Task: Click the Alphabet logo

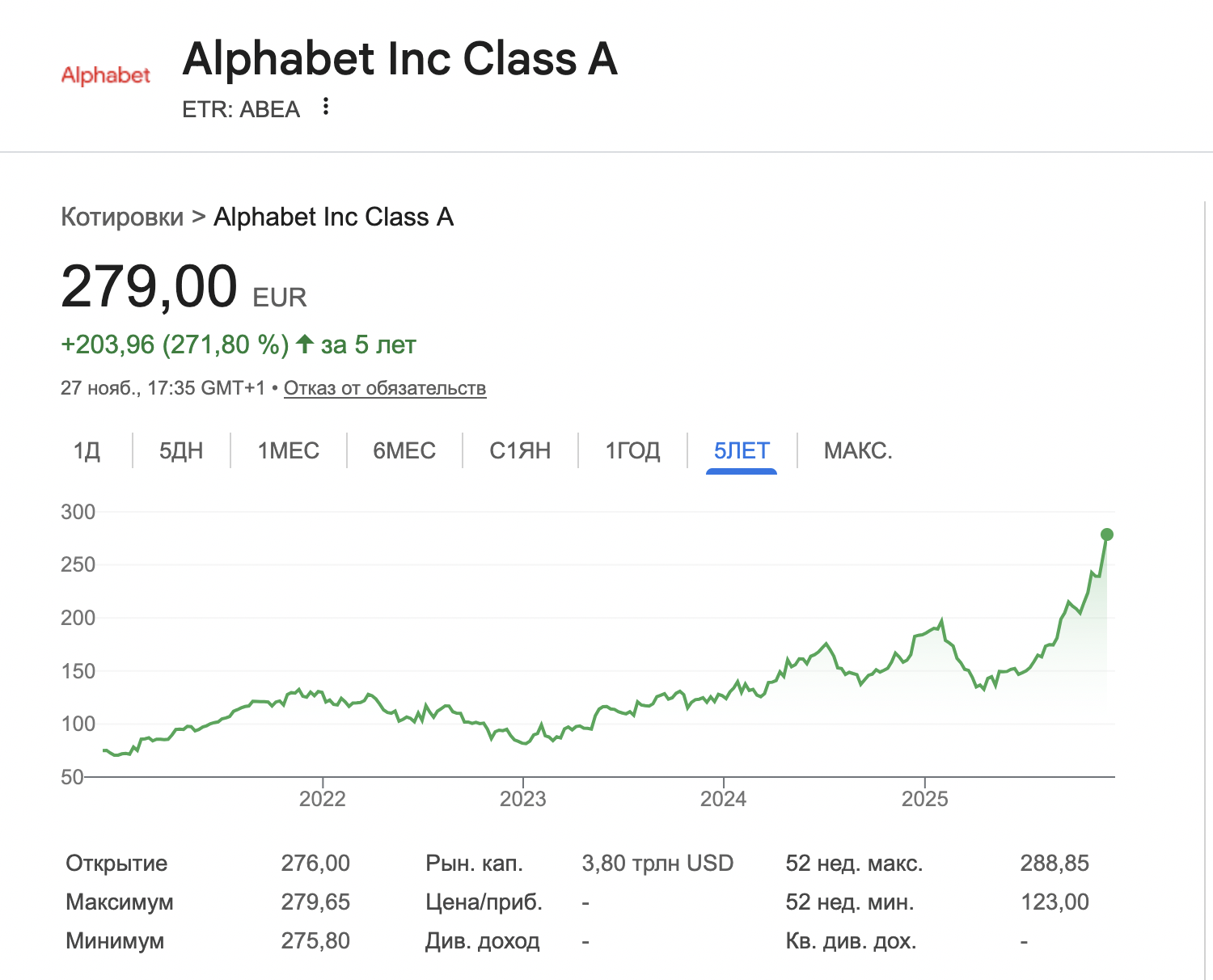Action: click(x=106, y=75)
